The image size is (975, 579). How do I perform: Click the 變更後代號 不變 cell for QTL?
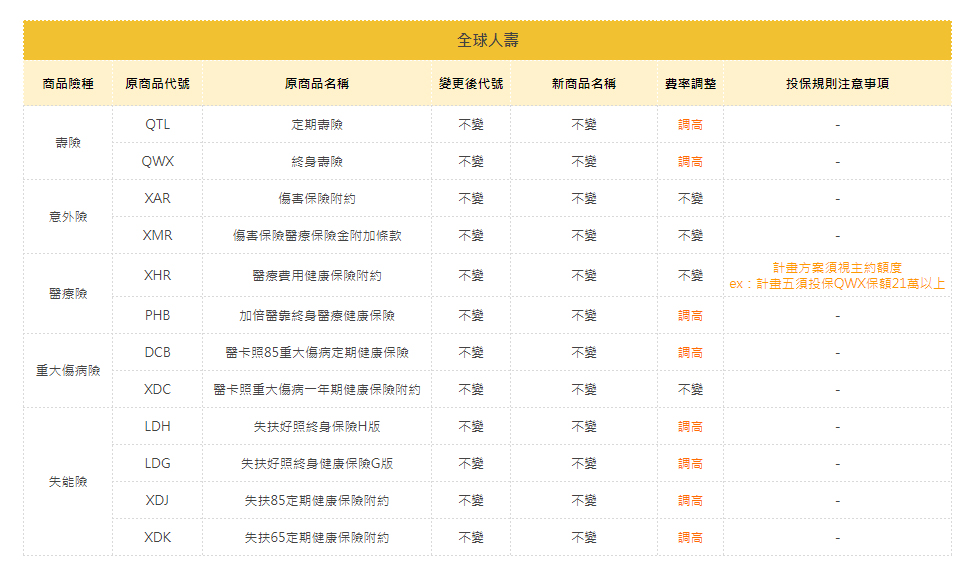(471, 124)
